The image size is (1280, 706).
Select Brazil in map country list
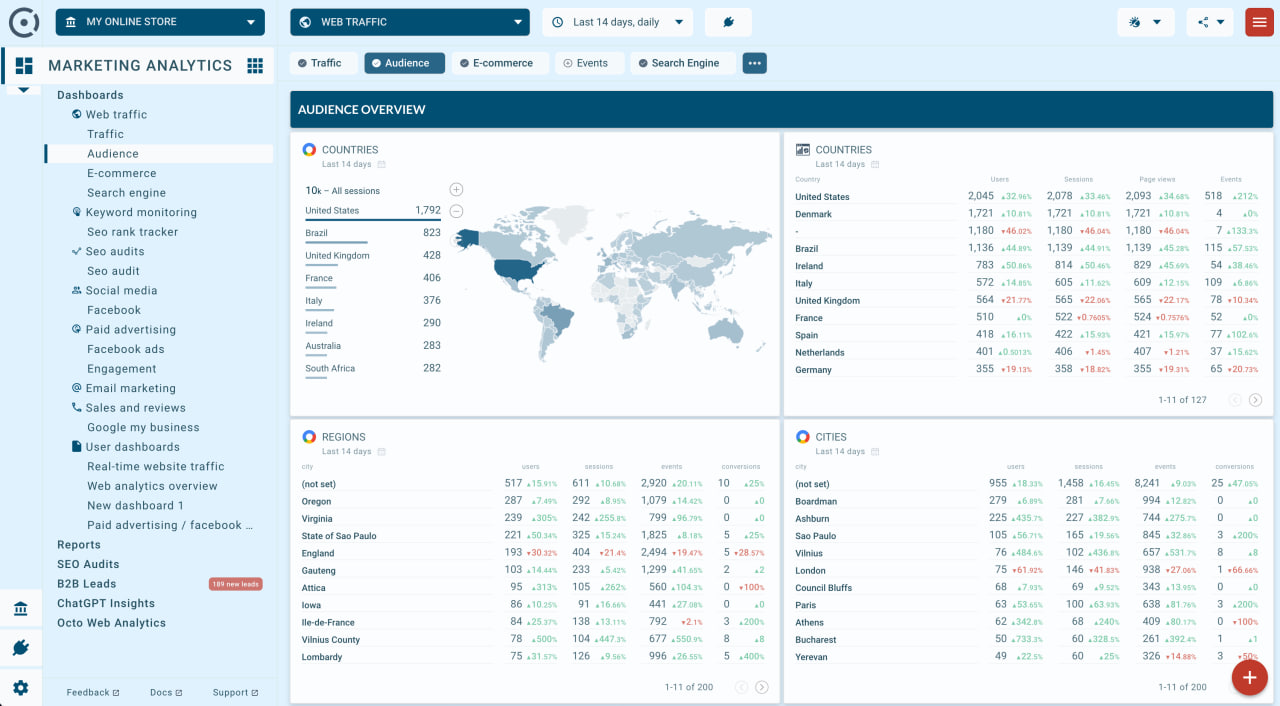tap(373, 233)
